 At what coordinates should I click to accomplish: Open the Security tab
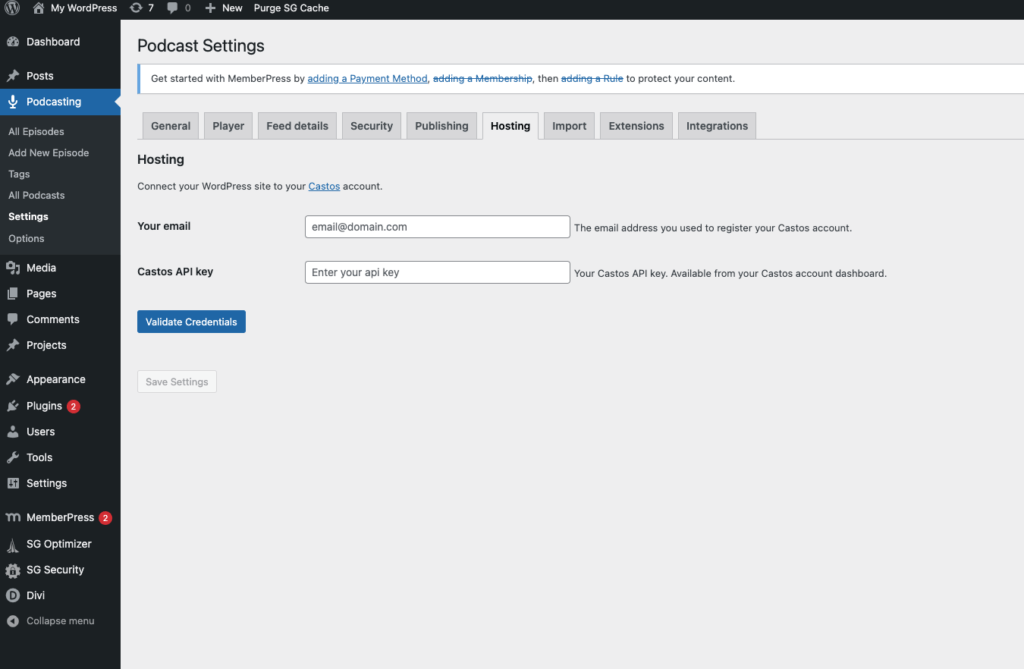tap(372, 126)
